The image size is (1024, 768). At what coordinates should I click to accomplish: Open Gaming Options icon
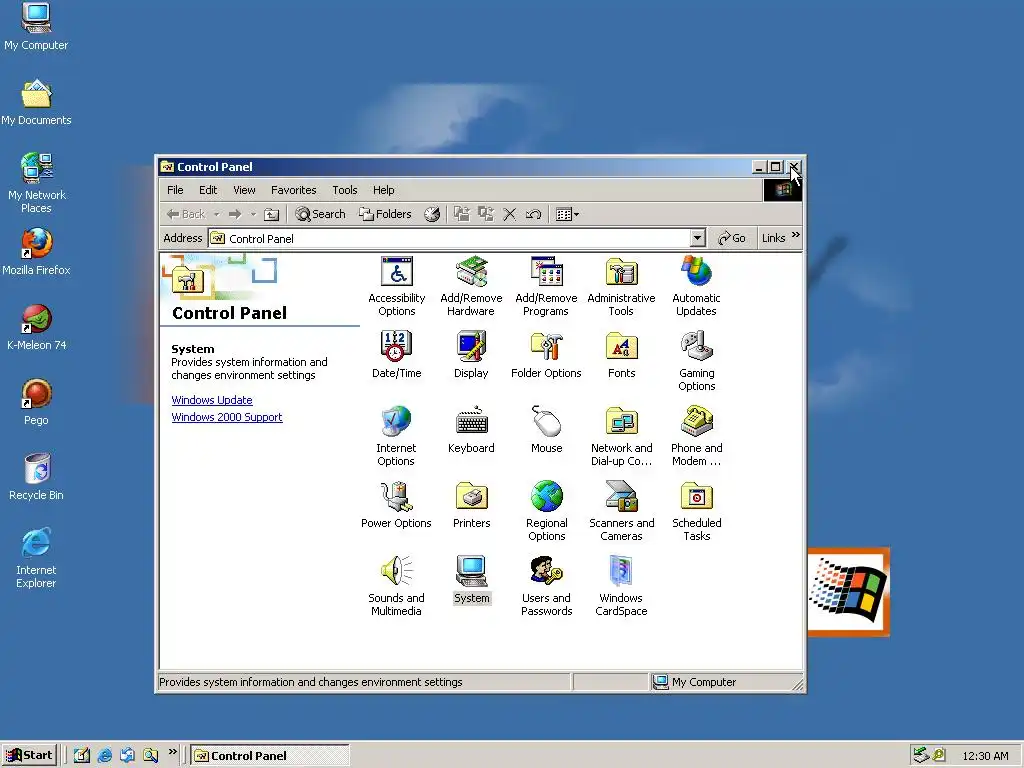696,361
